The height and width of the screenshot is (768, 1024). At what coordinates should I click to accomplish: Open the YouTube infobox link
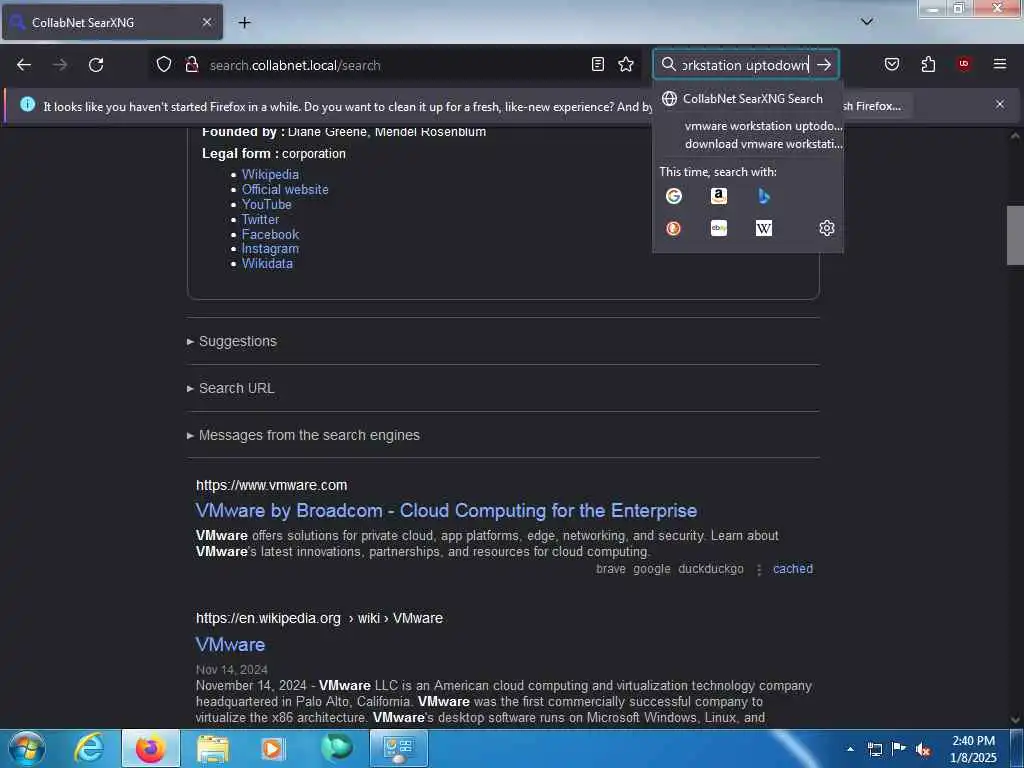pyautogui.click(x=266, y=204)
